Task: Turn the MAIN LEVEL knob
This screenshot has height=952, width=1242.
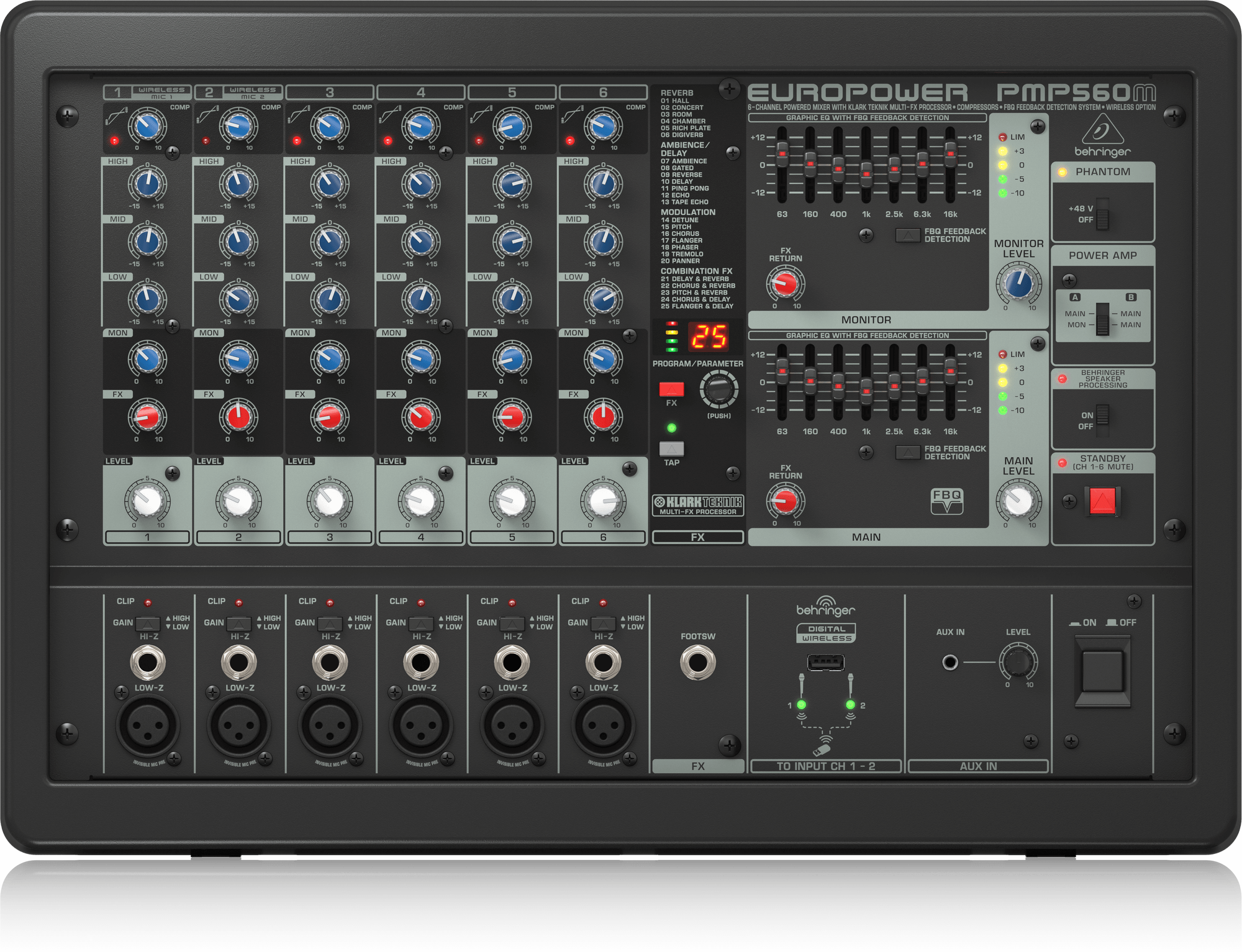Action: pos(1020,501)
